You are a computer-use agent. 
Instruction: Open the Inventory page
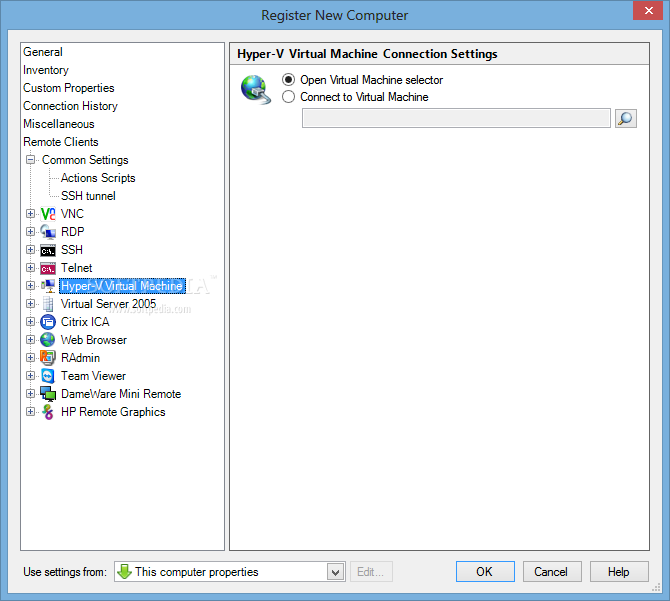pos(46,70)
